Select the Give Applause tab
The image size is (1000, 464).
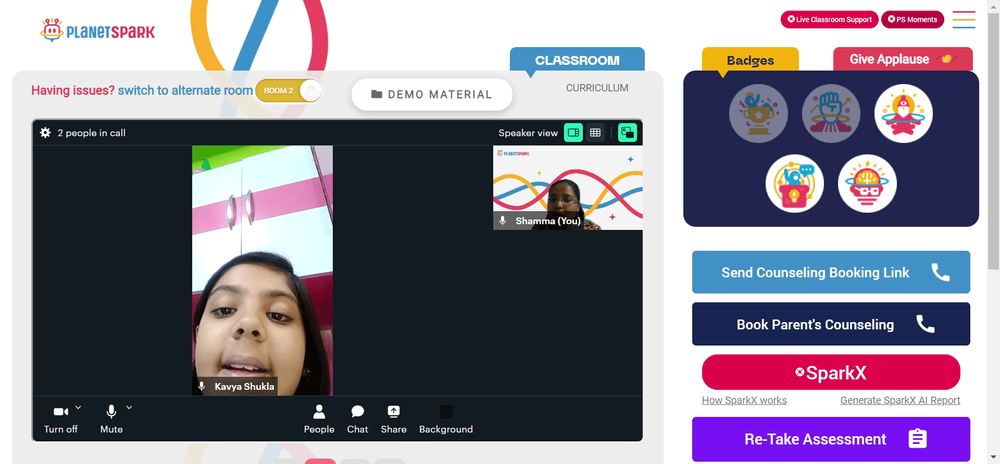pos(902,59)
